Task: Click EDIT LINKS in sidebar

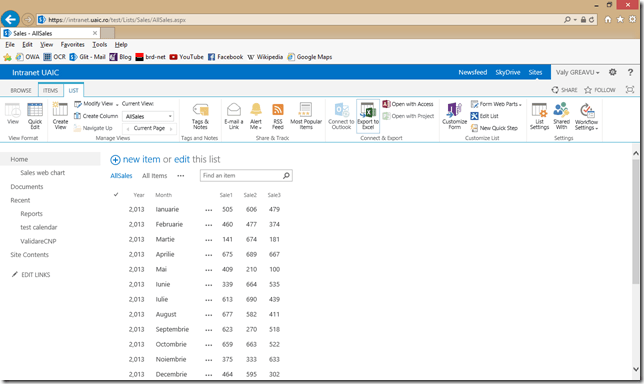Action: (x=31, y=275)
